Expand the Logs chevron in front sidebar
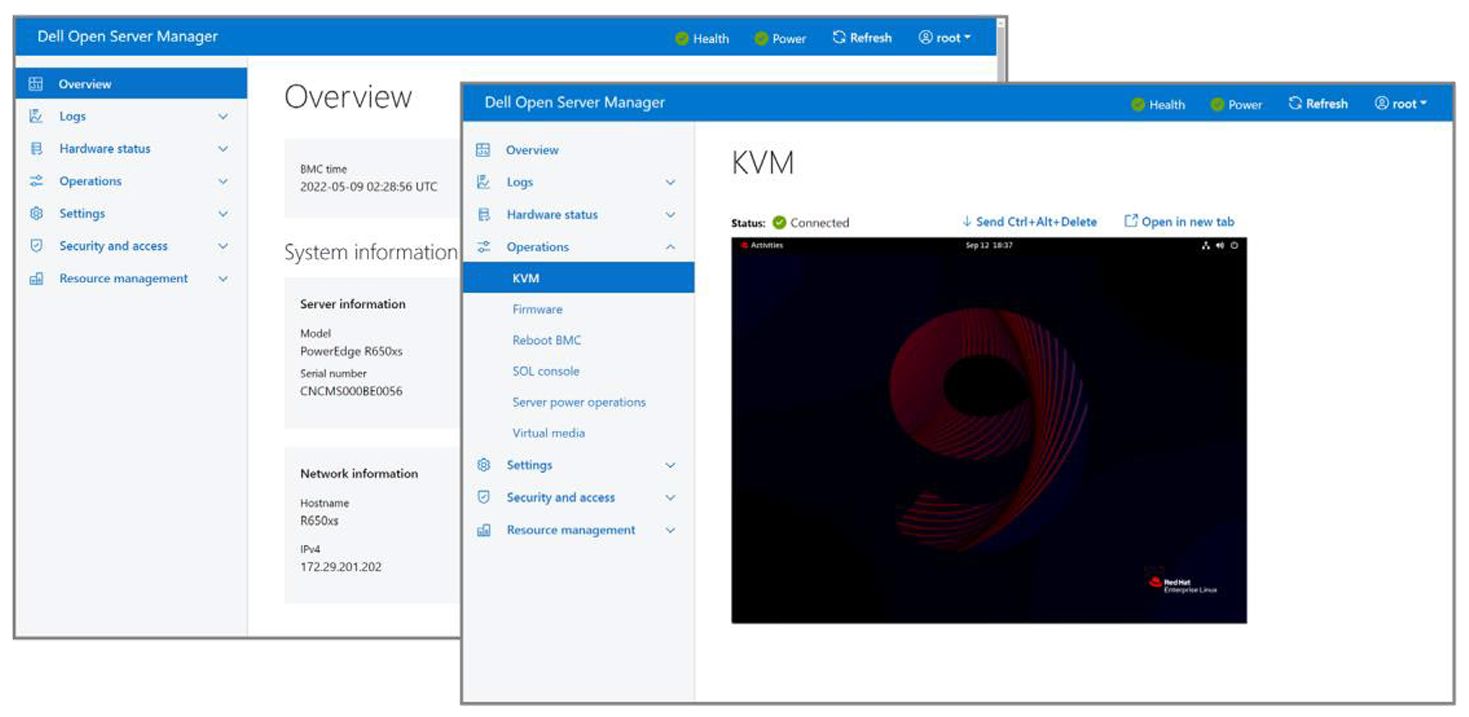 pos(670,183)
